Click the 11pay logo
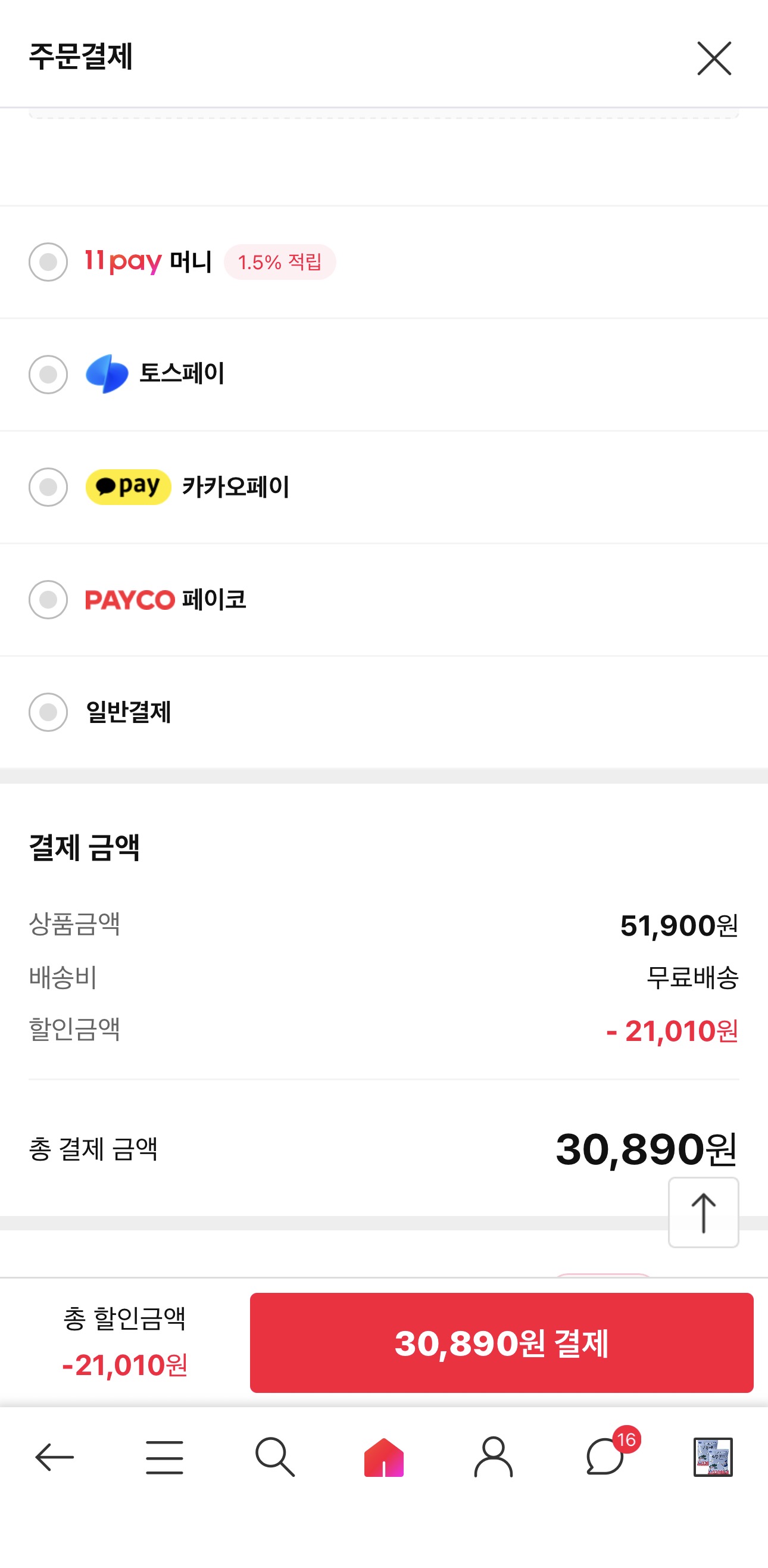768x1568 pixels. pos(123,262)
